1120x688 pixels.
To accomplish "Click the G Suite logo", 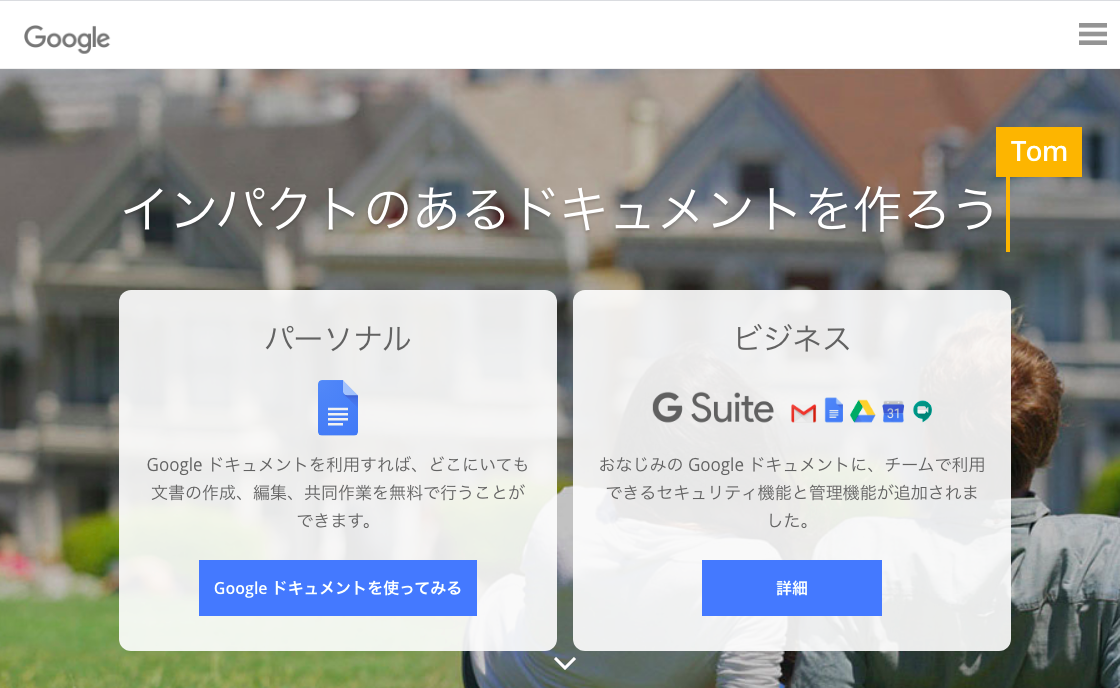I will (712, 408).
